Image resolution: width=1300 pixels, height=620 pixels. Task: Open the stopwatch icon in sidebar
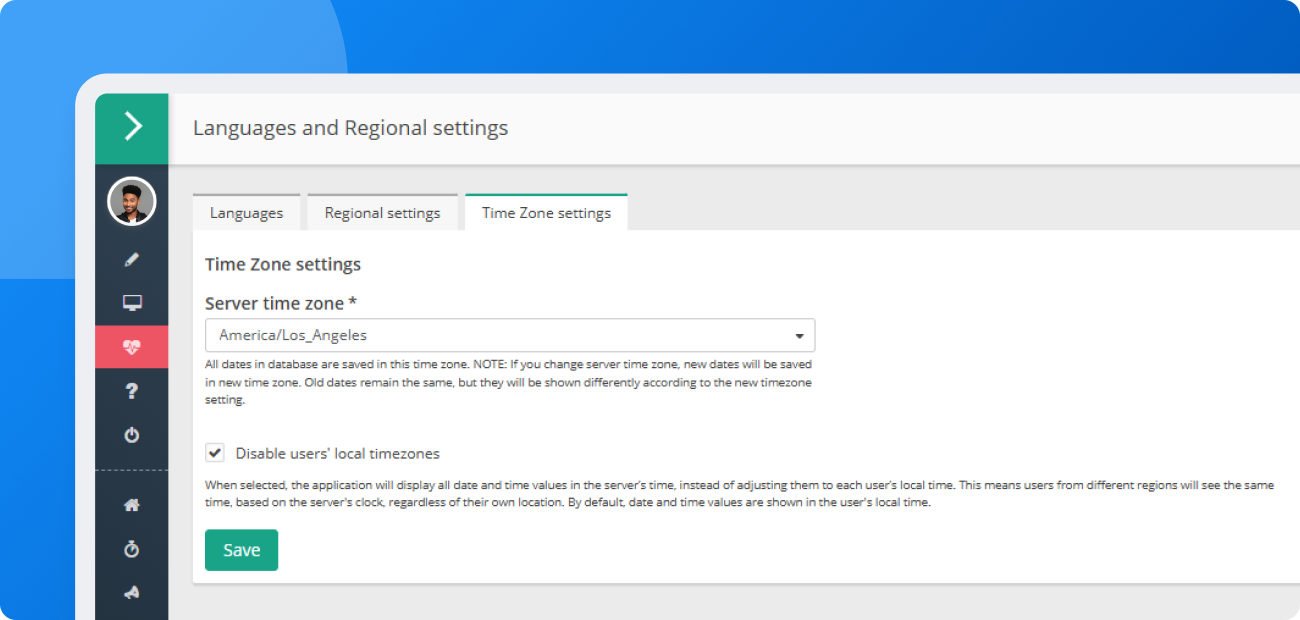tap(132, 549)
